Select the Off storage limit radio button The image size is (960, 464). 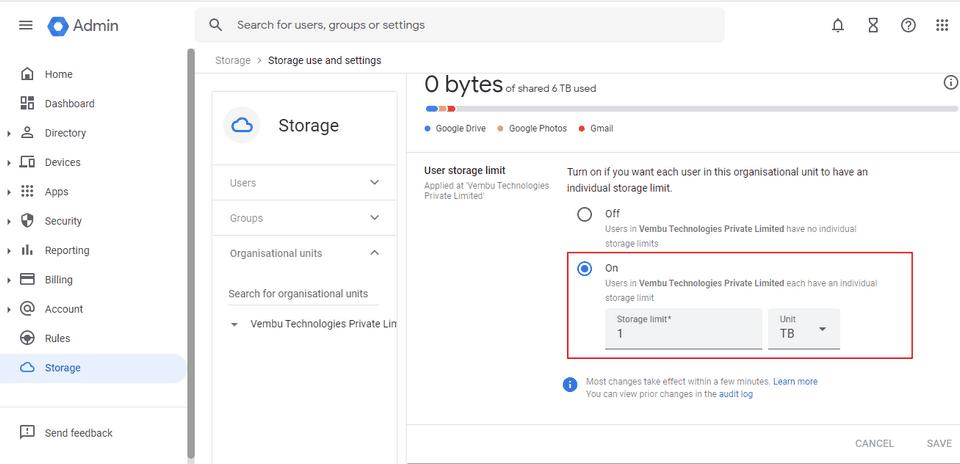pyautogui.click(x=585, y=214)
